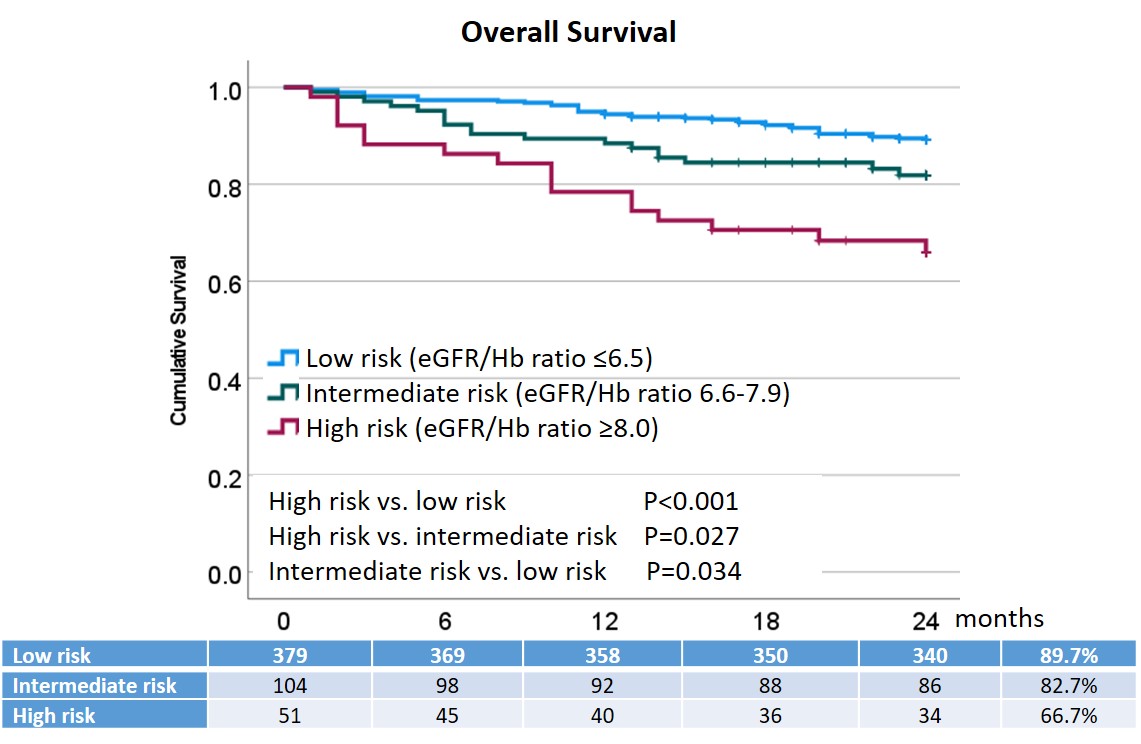Click the P=0.027 value text
1141x744 pixels.
[x=691, y=536]
